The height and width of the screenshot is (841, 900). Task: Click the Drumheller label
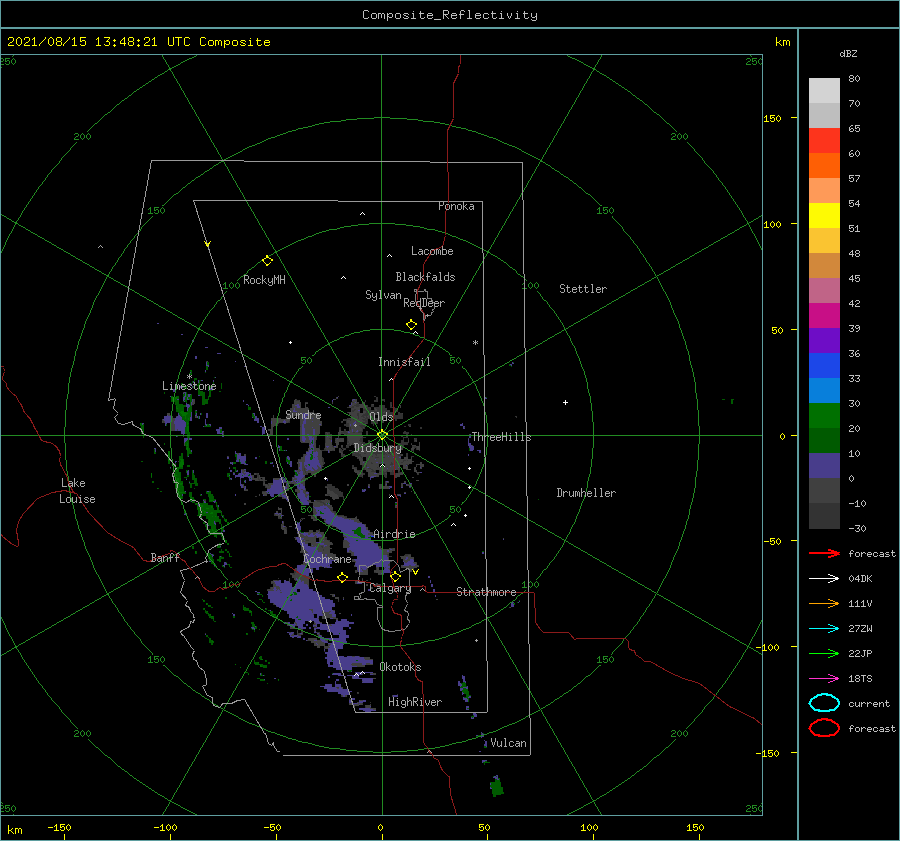(x=586, y=493)
